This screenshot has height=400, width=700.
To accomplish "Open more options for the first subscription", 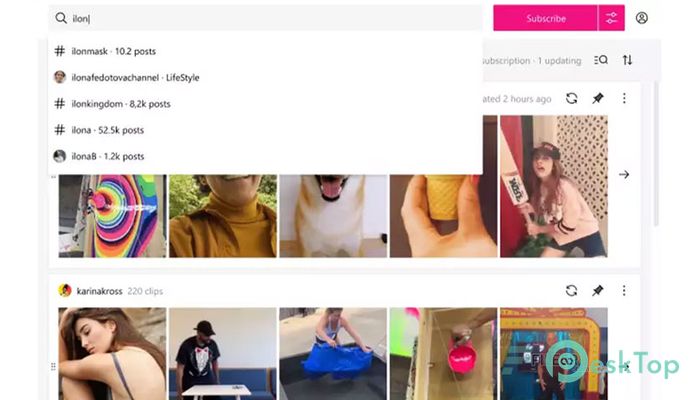I will pyautogui.click(x=624, y=98).
